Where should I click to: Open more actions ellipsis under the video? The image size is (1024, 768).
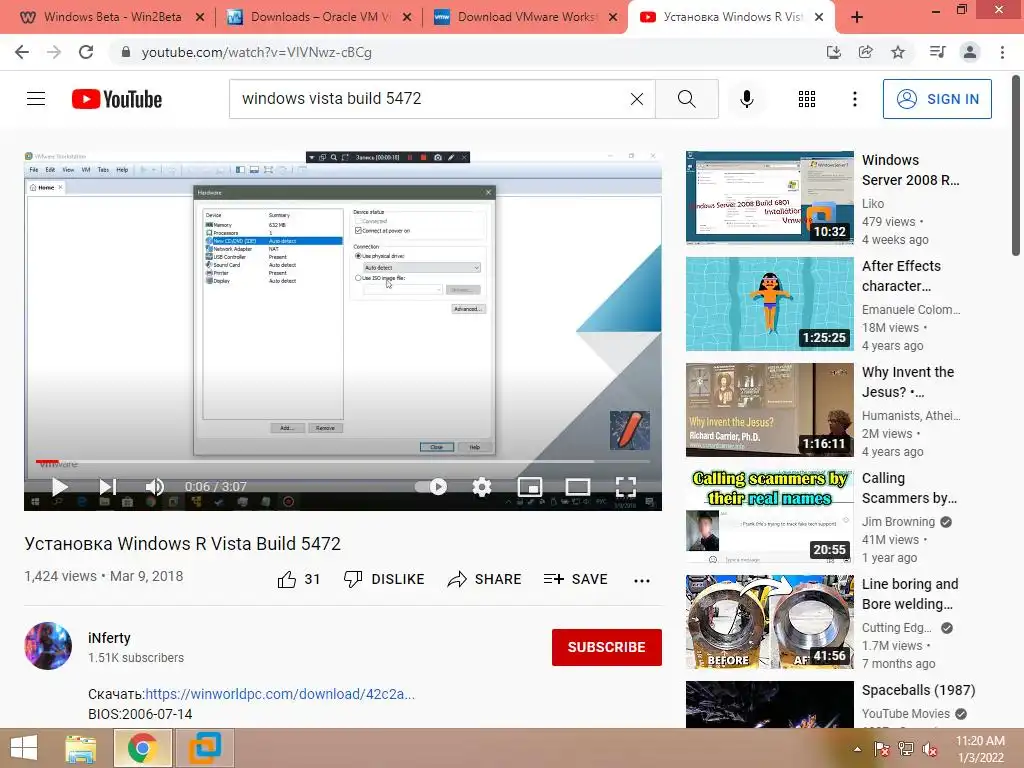642,581
